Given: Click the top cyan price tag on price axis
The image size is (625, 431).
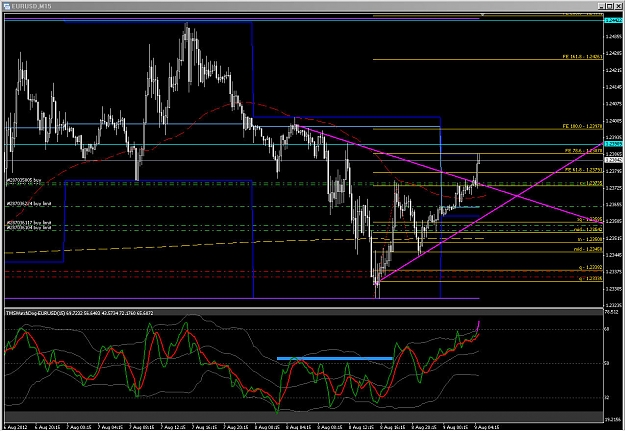Looking at the screenshot, I should click(614, 20).
